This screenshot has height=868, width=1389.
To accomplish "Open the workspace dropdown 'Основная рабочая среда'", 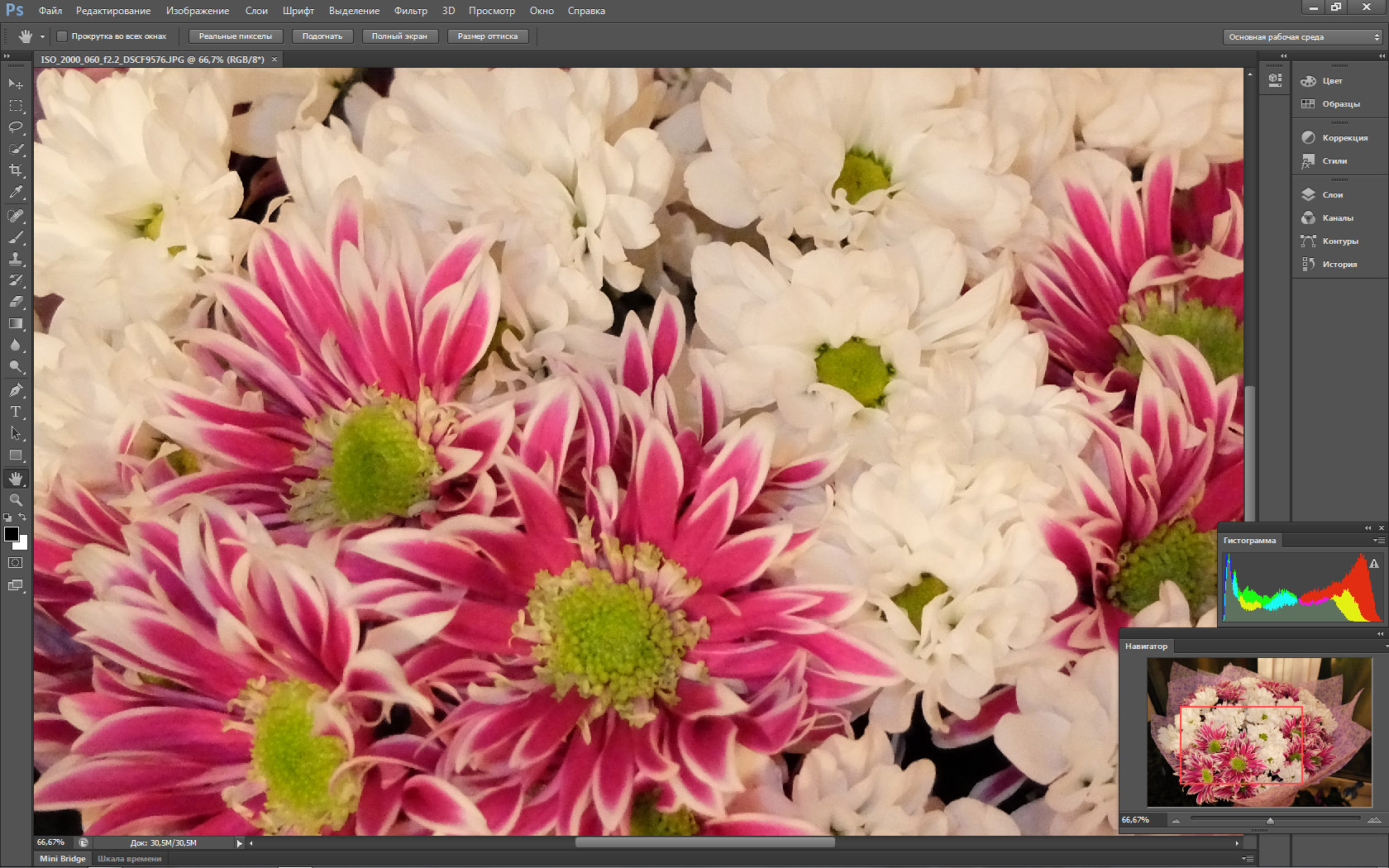I will 1302,37.
